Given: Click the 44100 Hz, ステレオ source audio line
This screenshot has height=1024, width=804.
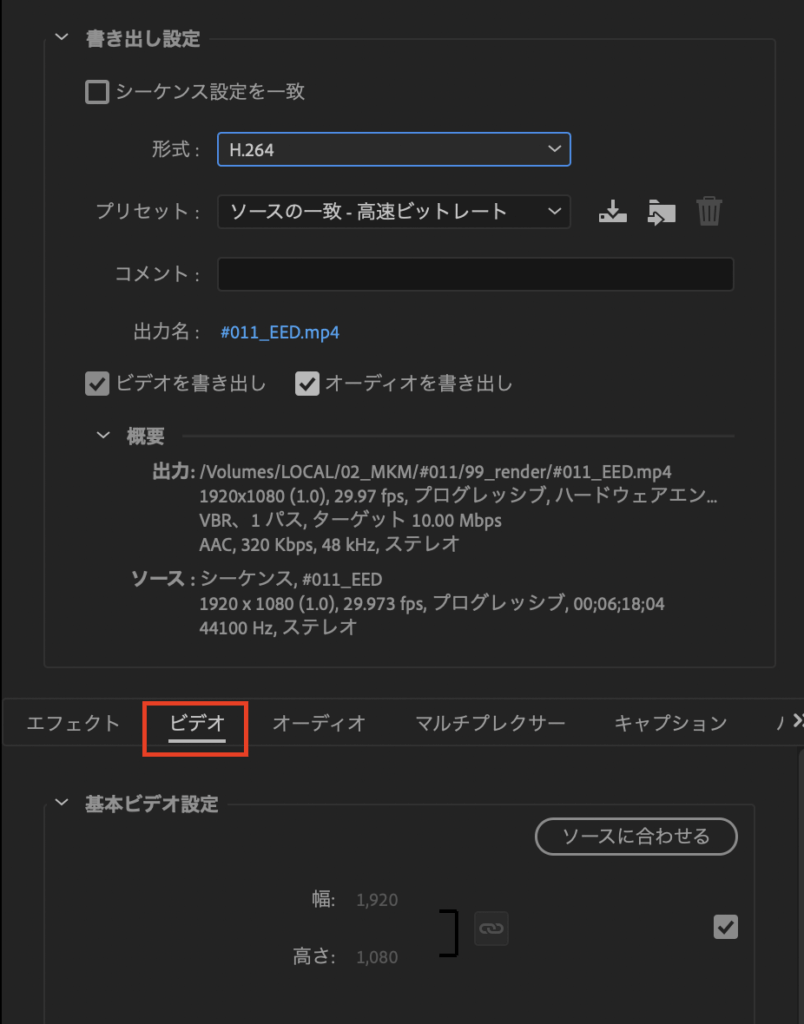Looking at the screenshot, I should 278,628.
